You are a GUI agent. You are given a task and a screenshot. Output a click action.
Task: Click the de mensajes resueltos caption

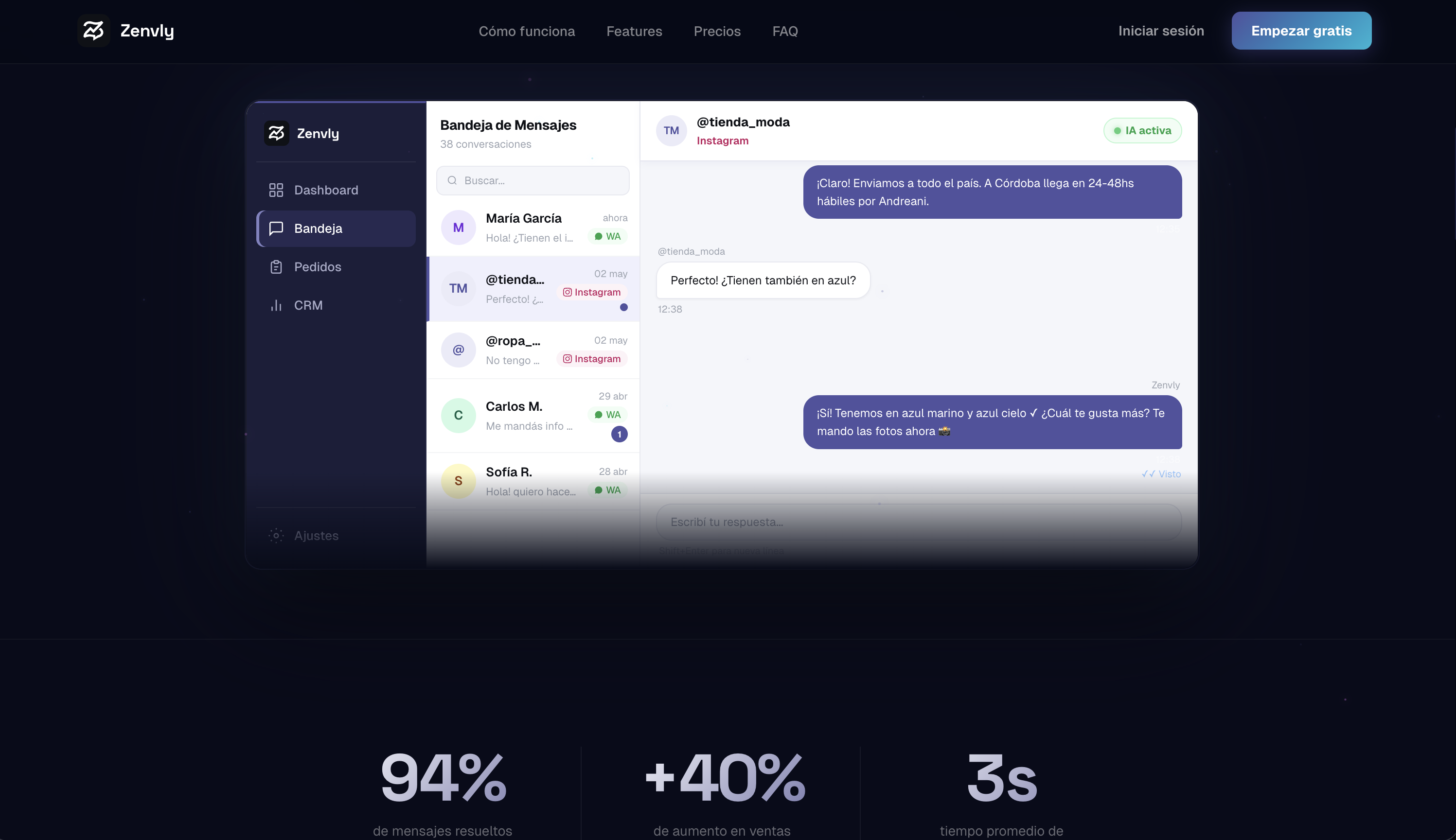442,831
